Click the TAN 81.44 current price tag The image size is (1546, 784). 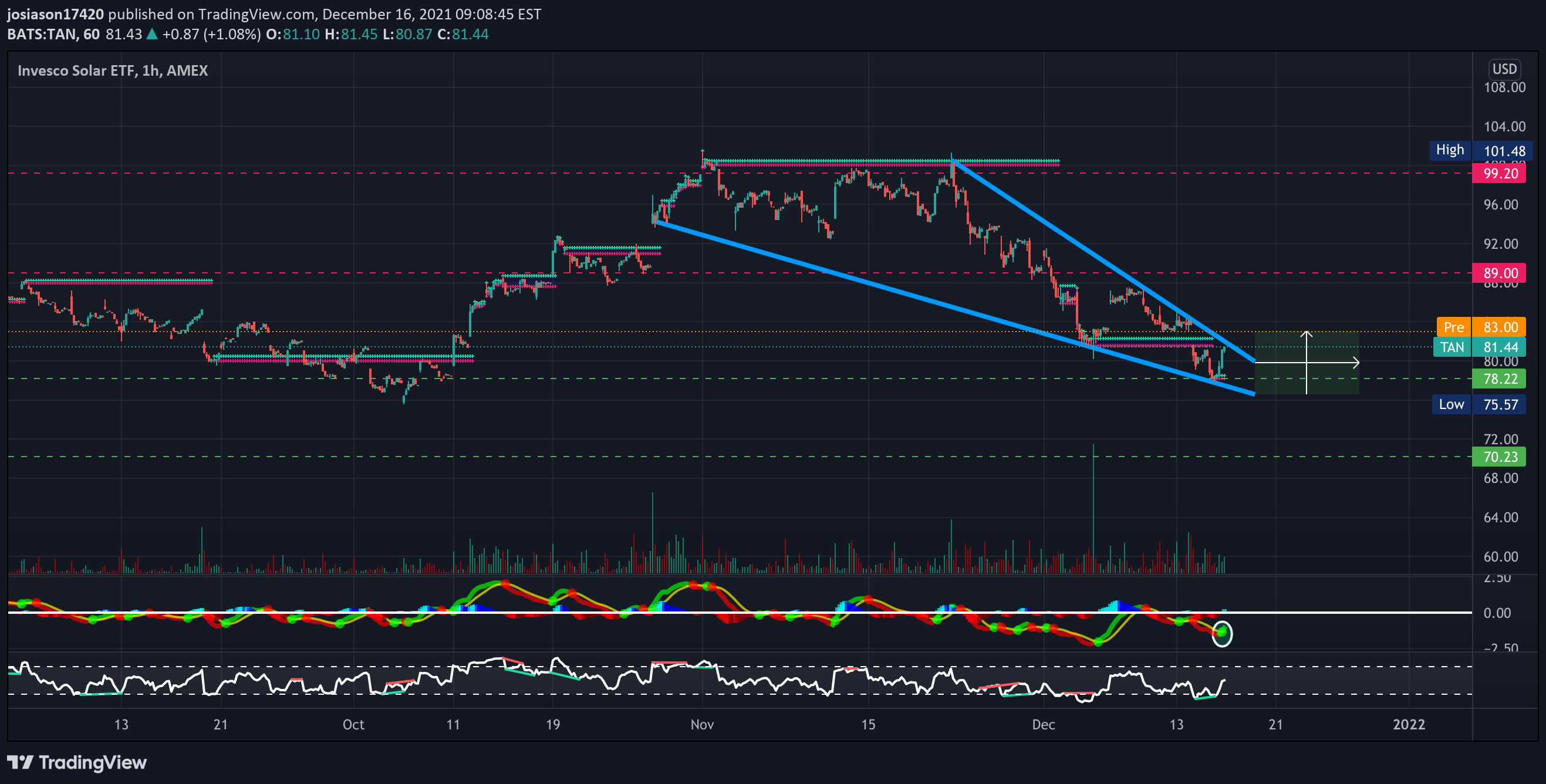tap(1480, 347)
